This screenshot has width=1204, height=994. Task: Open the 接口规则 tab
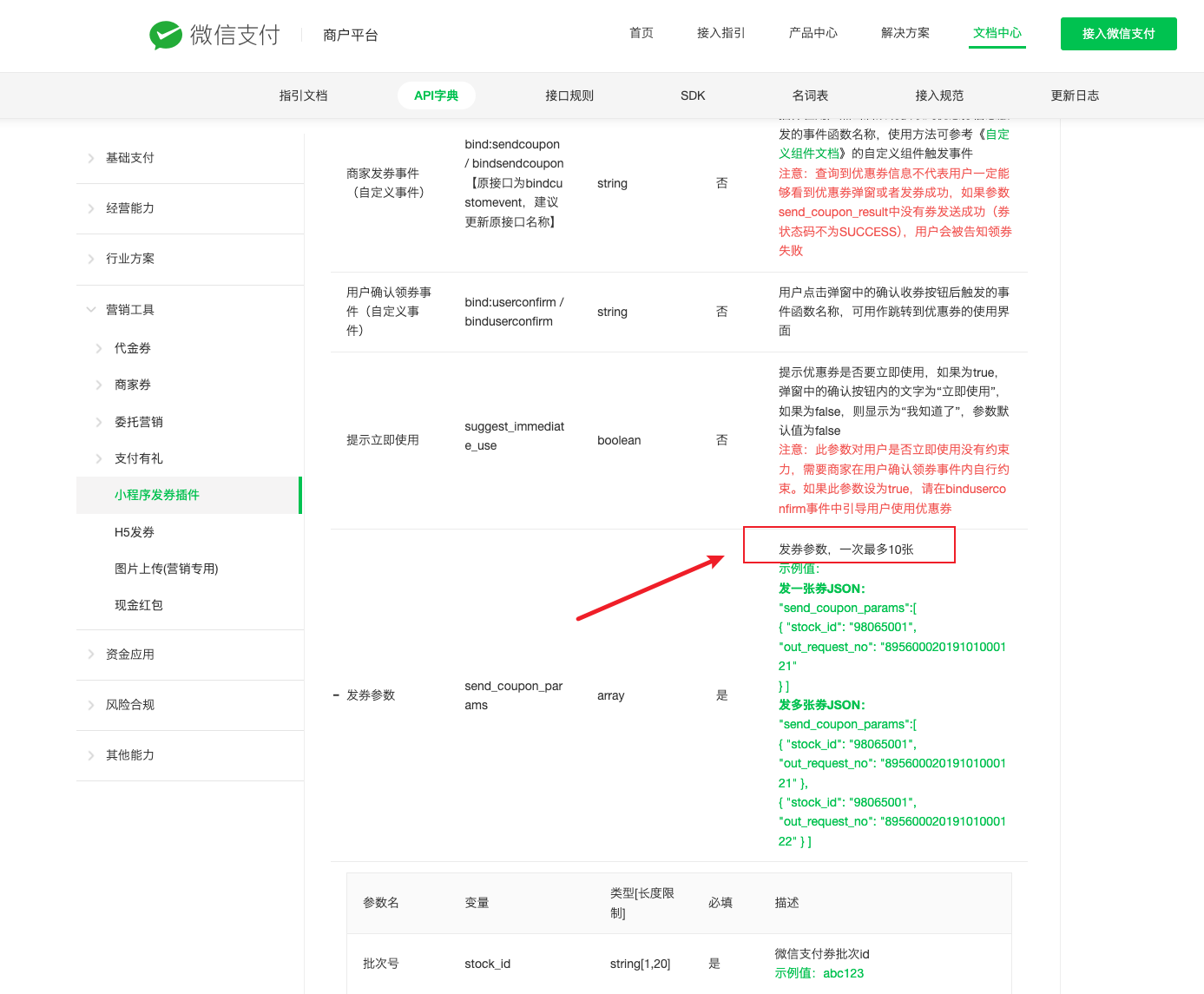[x=569, y=95]
